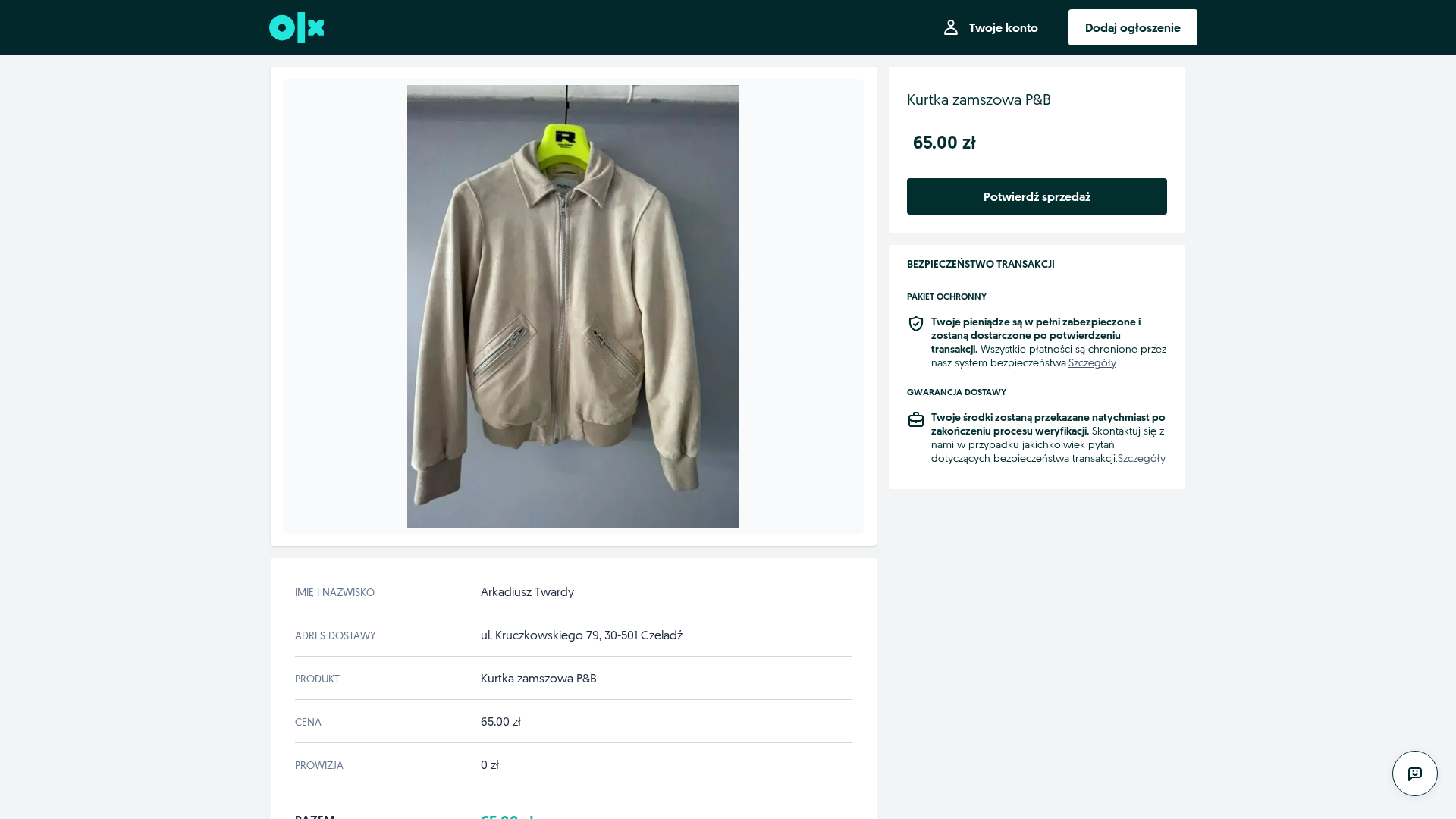The image size is (1456, 819).
Task: Click the BEZPIECZEŃSTWO TRANSAKCJI heading
Action: click(981, 264)
